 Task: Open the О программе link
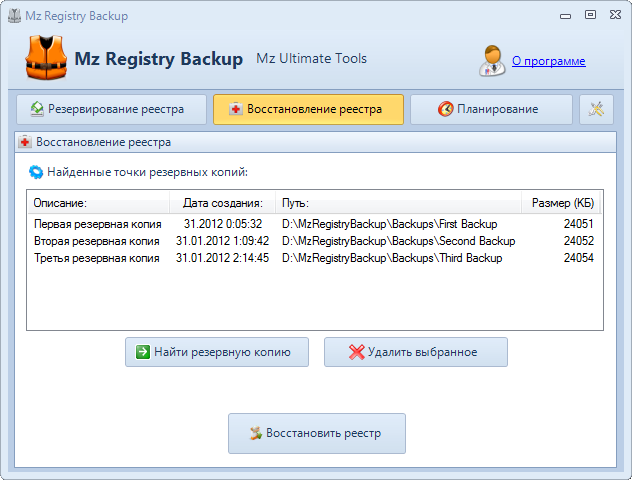click(549, 61)
